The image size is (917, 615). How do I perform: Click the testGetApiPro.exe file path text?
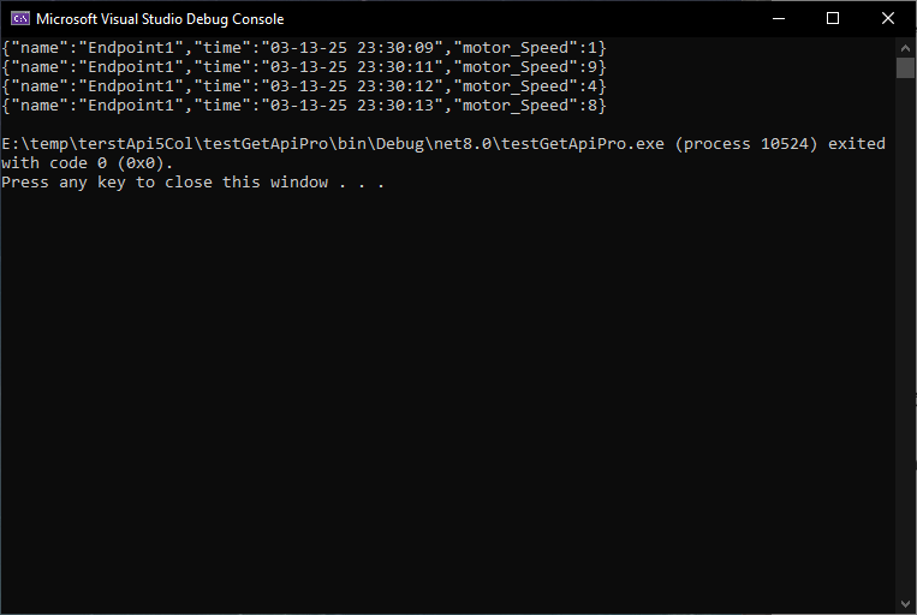click(330, 143)
